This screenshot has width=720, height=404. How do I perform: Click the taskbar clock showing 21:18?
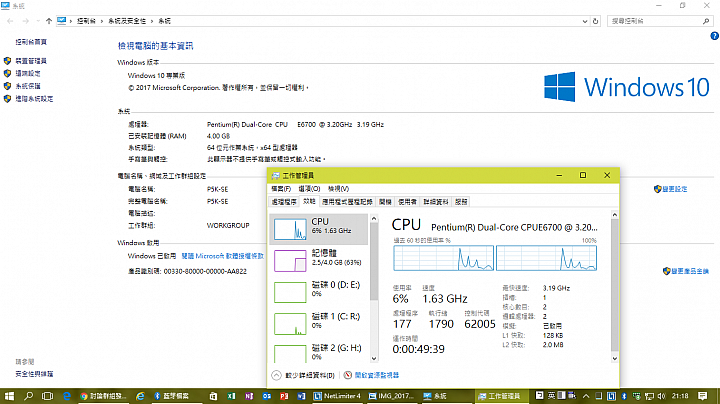coord(680,396)
